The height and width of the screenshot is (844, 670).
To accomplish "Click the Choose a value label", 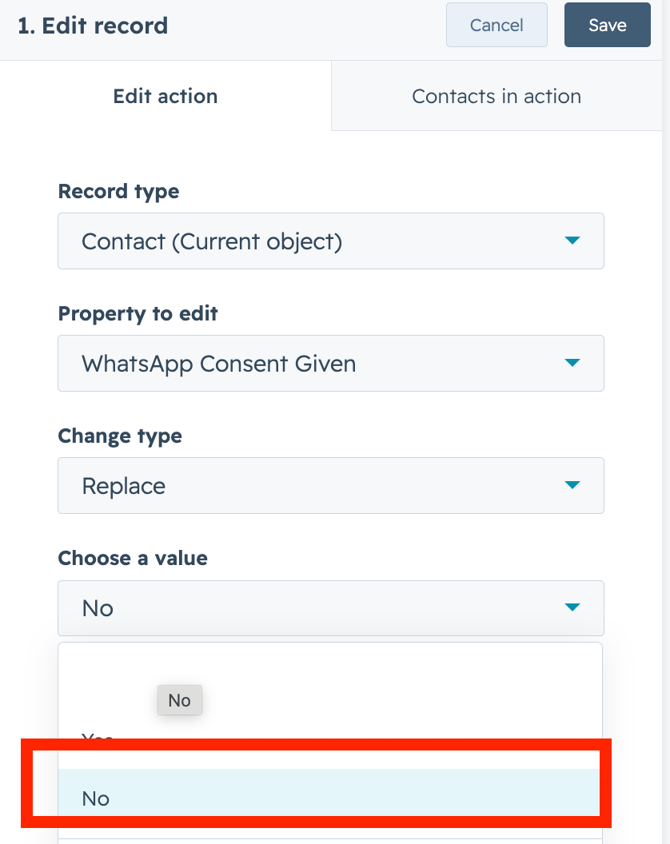I will [132, 558].
